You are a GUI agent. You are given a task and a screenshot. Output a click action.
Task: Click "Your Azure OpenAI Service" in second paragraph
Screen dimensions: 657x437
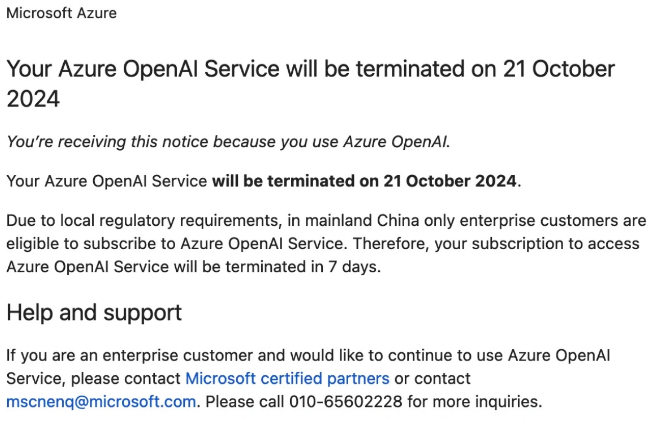(107, 181)
